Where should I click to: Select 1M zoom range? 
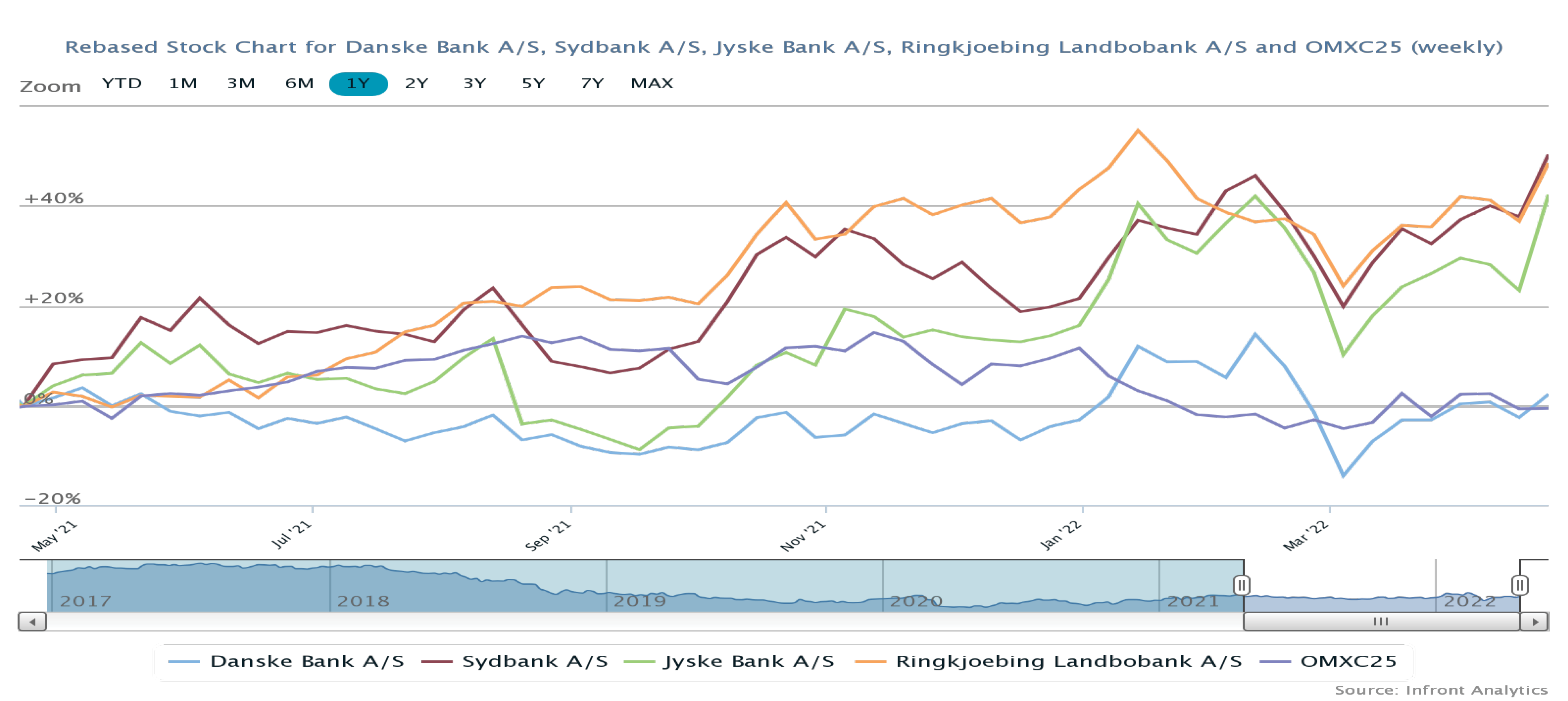click(183, 84)
